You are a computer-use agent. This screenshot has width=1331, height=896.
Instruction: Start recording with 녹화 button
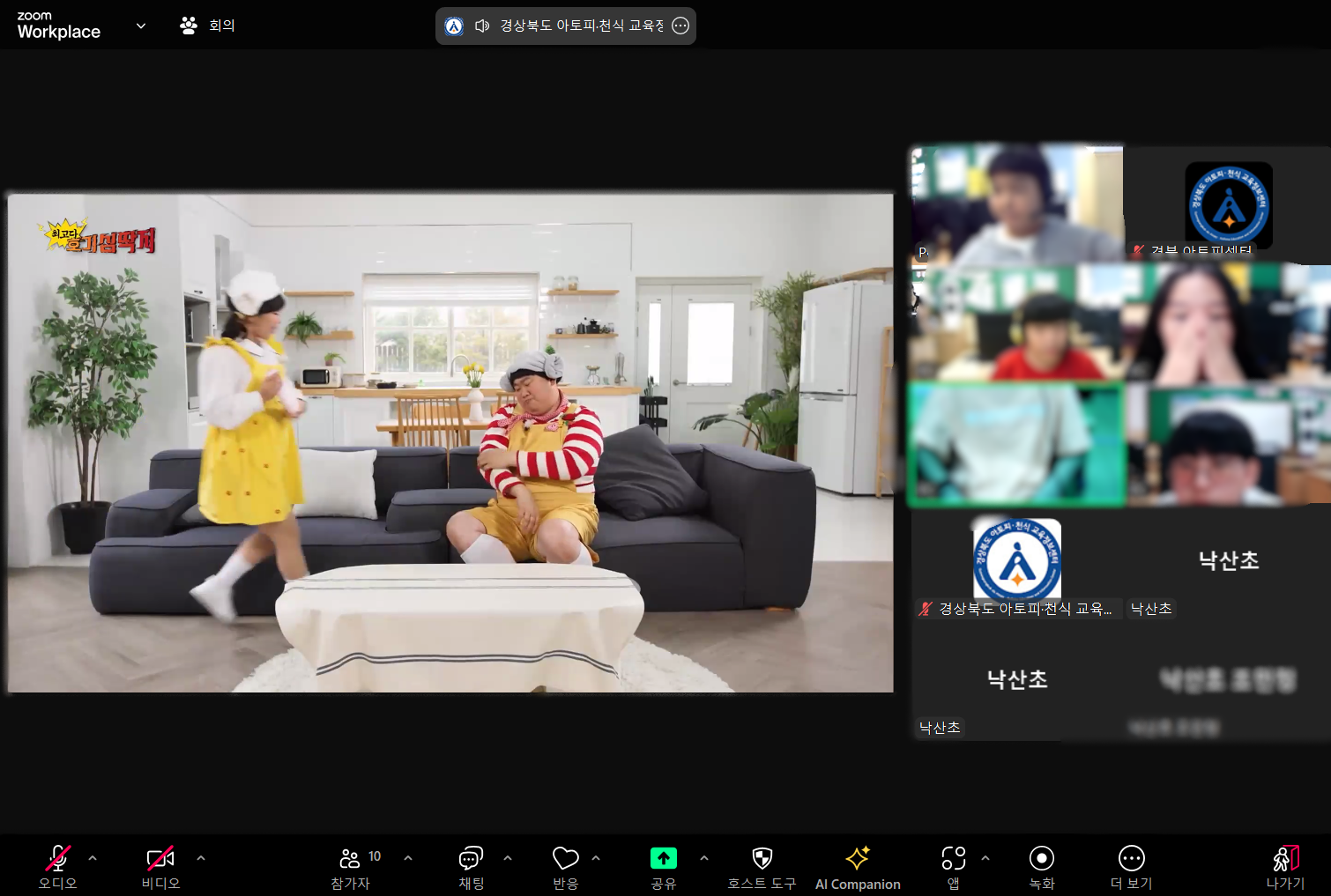pos(1042,867)
